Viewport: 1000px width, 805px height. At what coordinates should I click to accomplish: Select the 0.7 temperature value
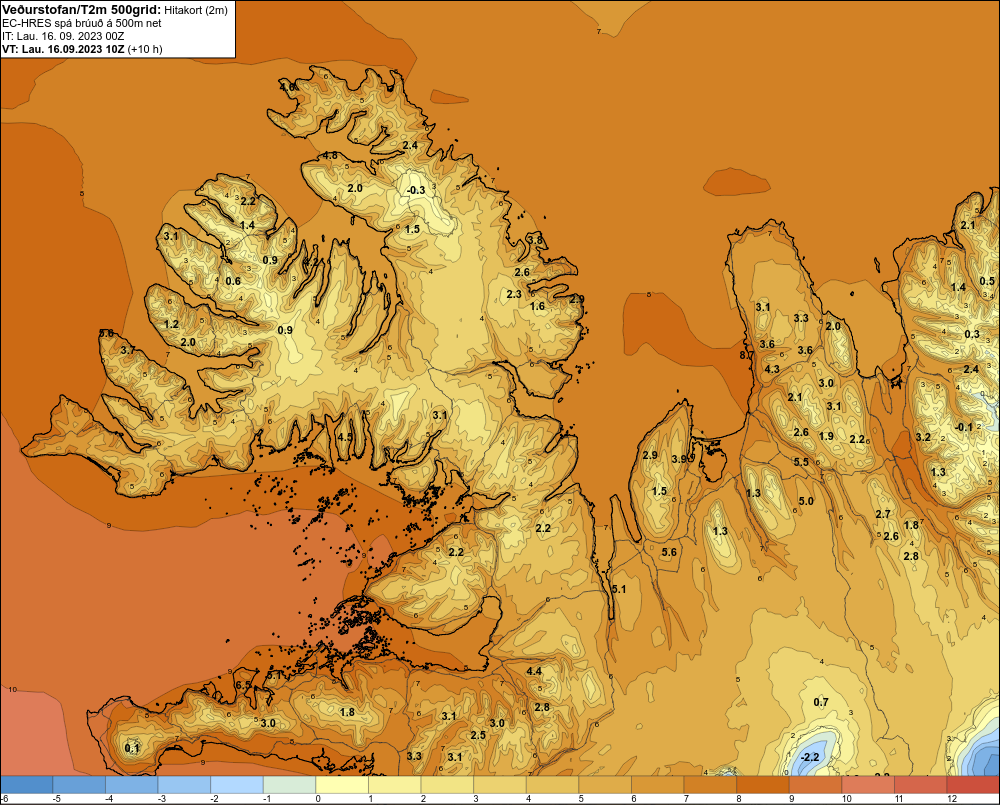tap(821, 702)
